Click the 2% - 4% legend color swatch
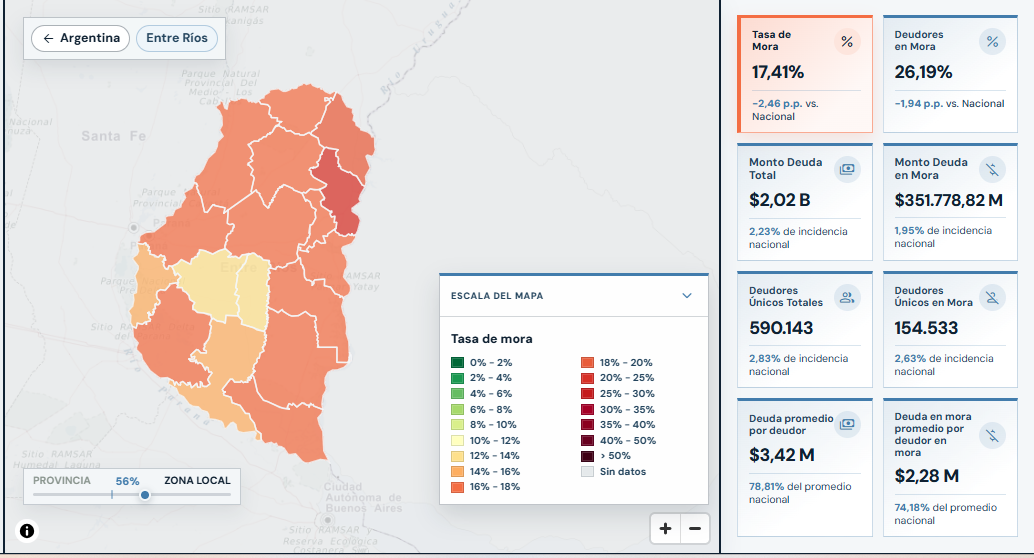This screenshot has width=1034, height=558. click(458, 378)
